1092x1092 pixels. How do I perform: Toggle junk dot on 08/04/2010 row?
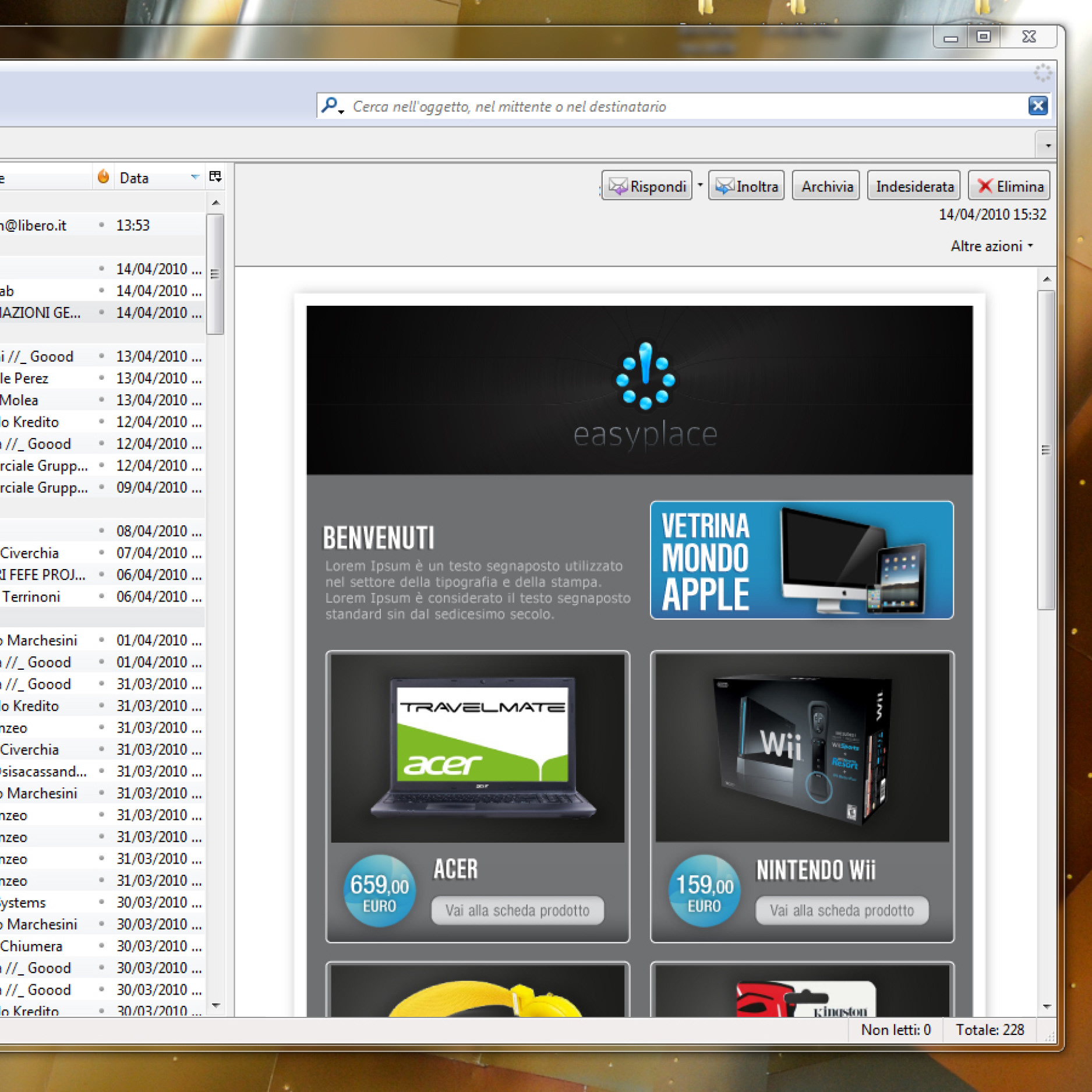pos(102,531)
